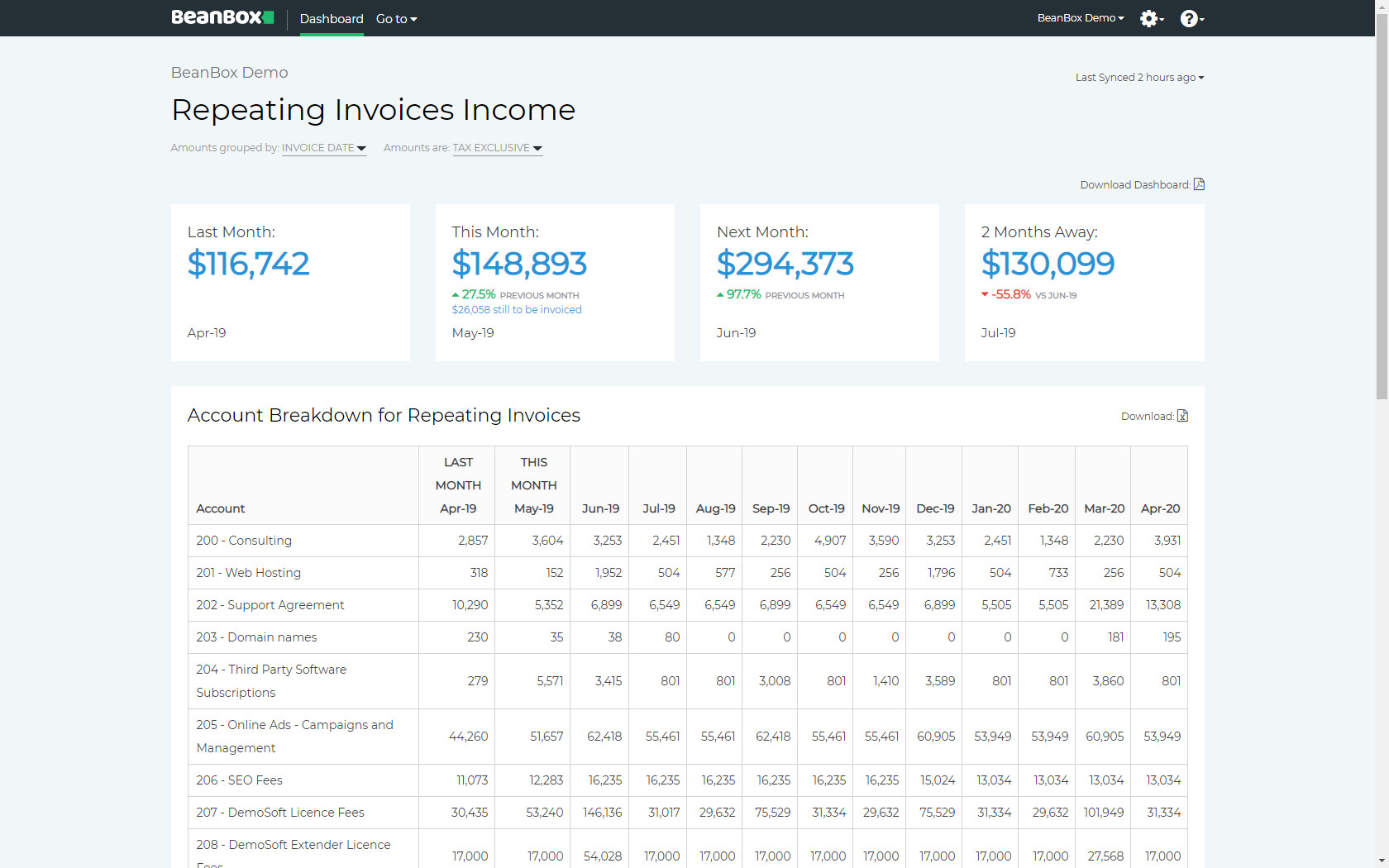Select the 202 - Support Agreement row label
The width and height of the screenshot is (1389, 868).
click(x=270, y=605)
